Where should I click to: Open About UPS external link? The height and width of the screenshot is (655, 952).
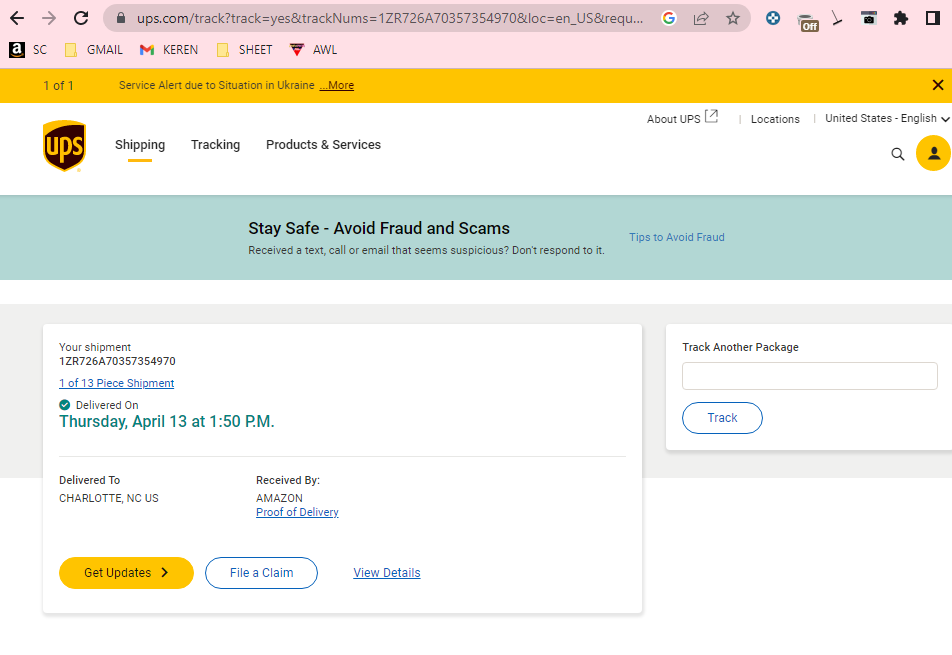pyautogui.click(x=682, y=118)
